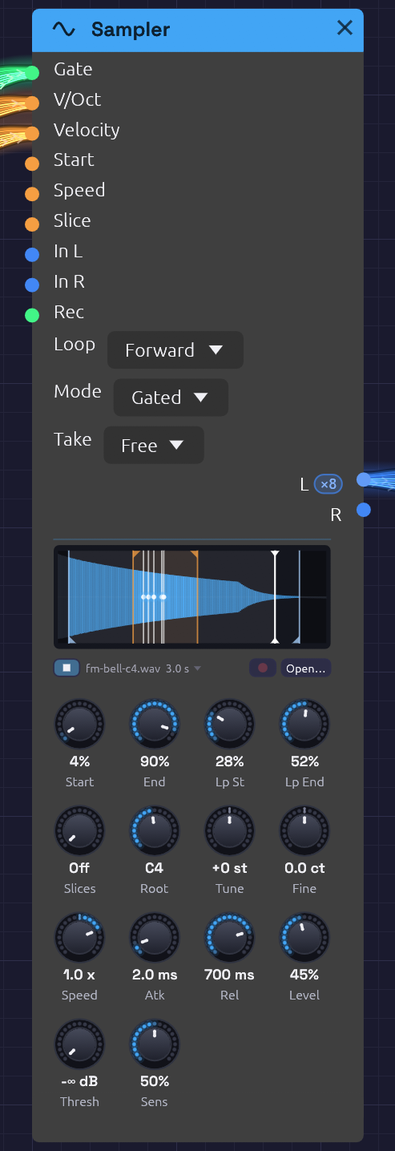Click the Thresh knob at -∞ dB

[79, 1044]
